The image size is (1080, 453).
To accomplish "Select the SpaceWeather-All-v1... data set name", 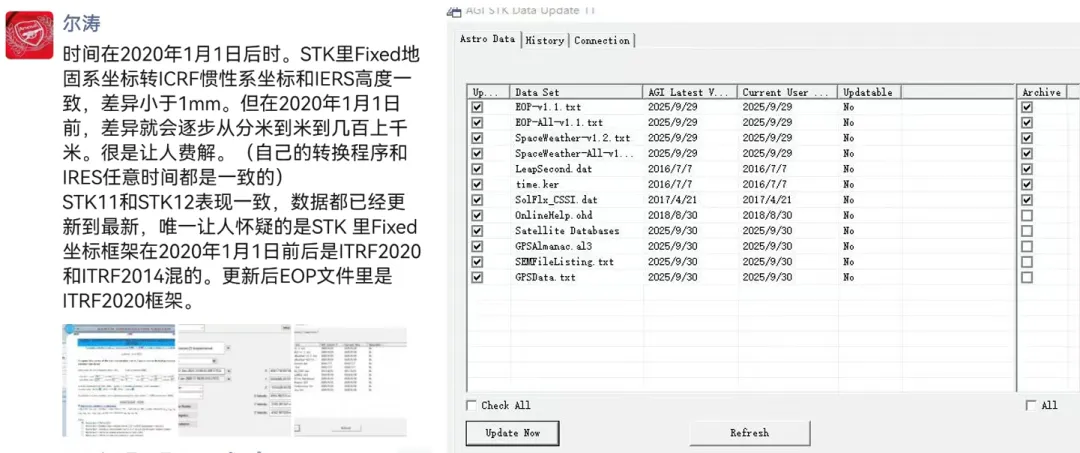I will tap(575, 154).
